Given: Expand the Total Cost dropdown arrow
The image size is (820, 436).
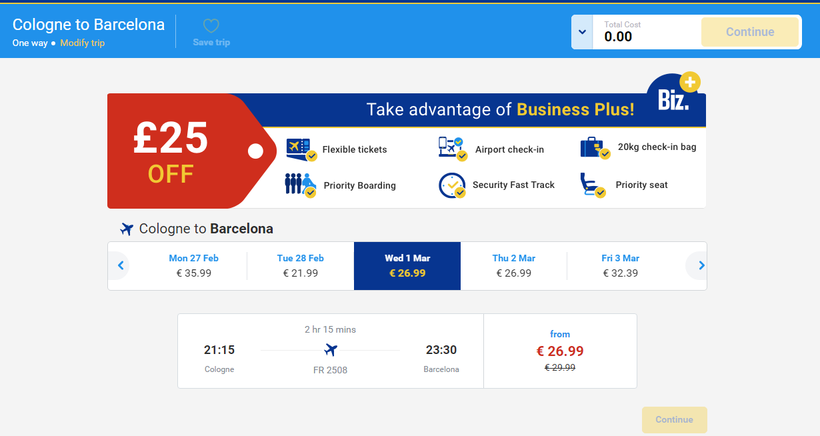Looking at the screenshot, I should (x=582, y=32).
